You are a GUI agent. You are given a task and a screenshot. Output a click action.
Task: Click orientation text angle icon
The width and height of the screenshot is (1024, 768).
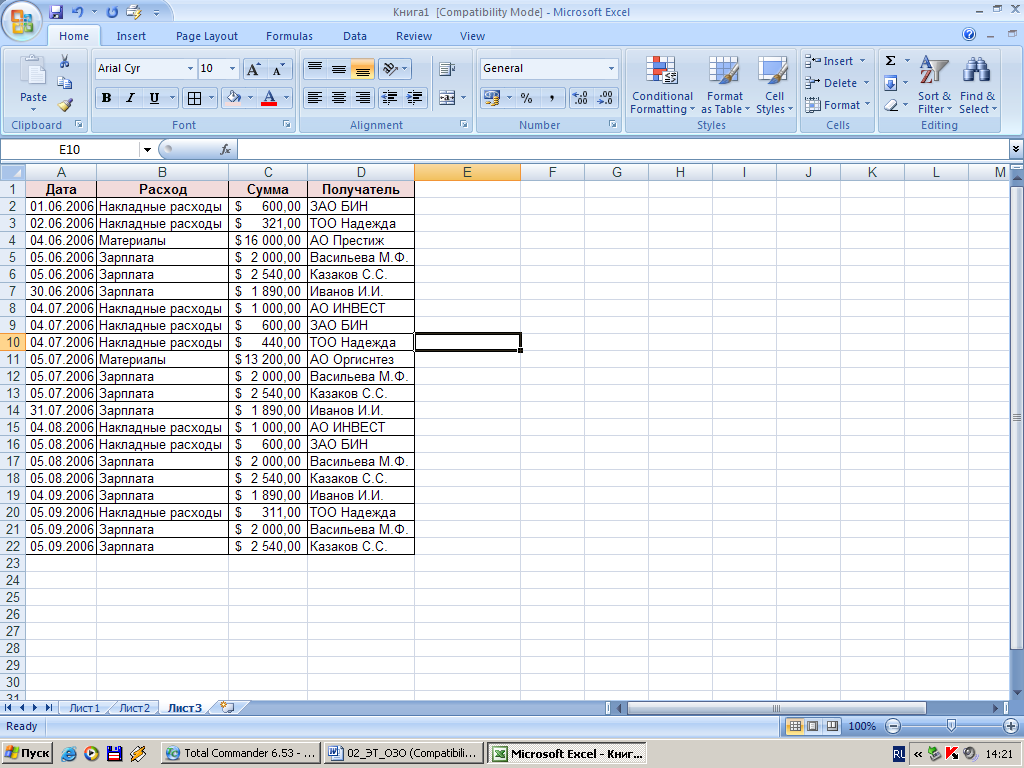[x=390, y=69]
